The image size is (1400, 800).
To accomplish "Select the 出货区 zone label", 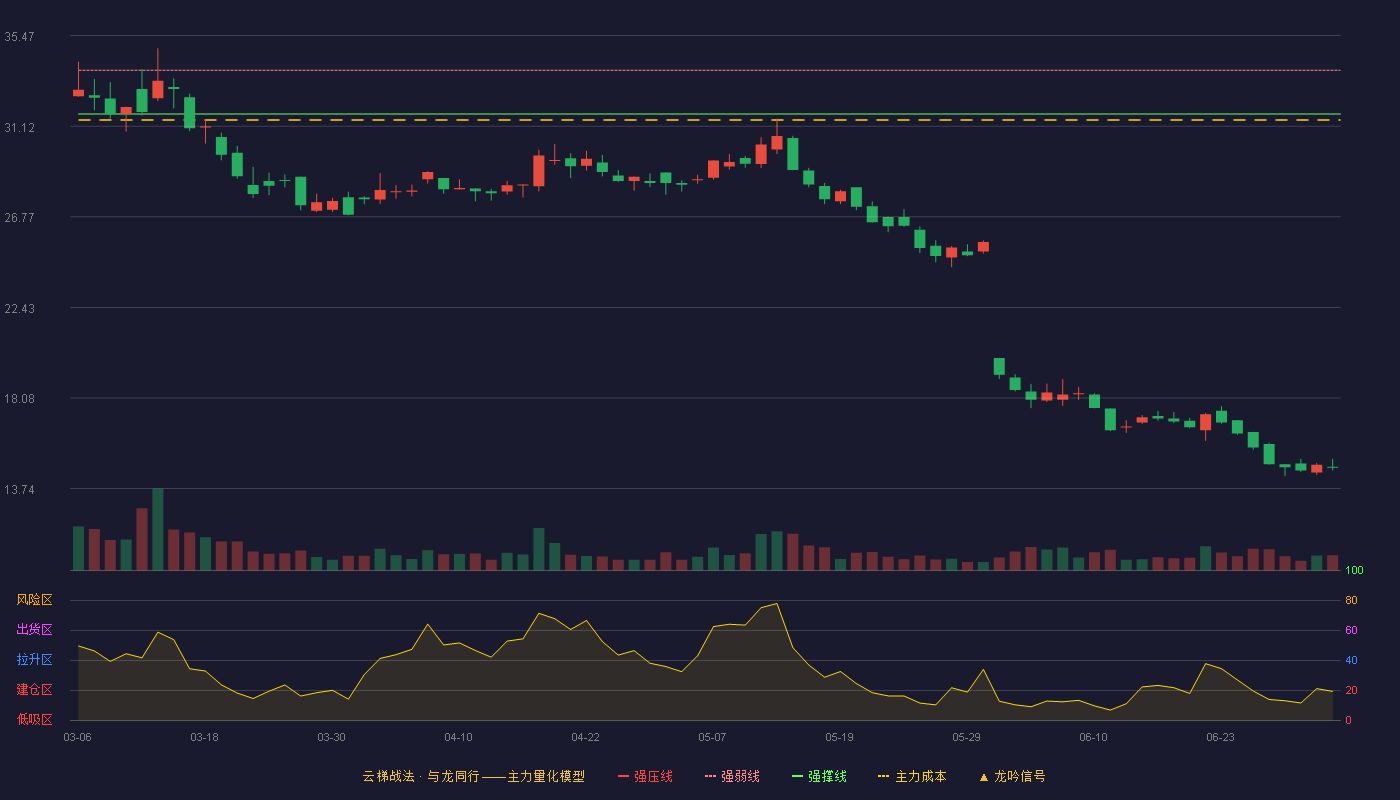I will click(35, 630).
